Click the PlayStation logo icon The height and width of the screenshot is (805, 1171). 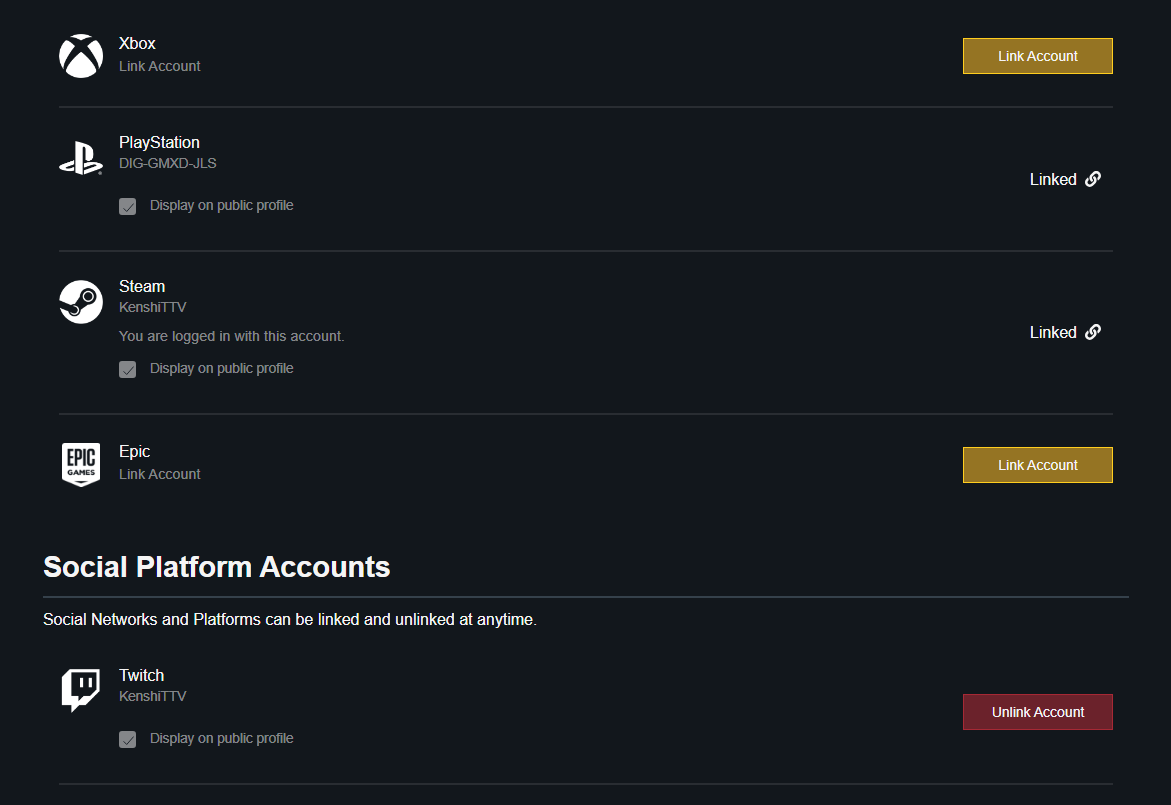(80, 158)
